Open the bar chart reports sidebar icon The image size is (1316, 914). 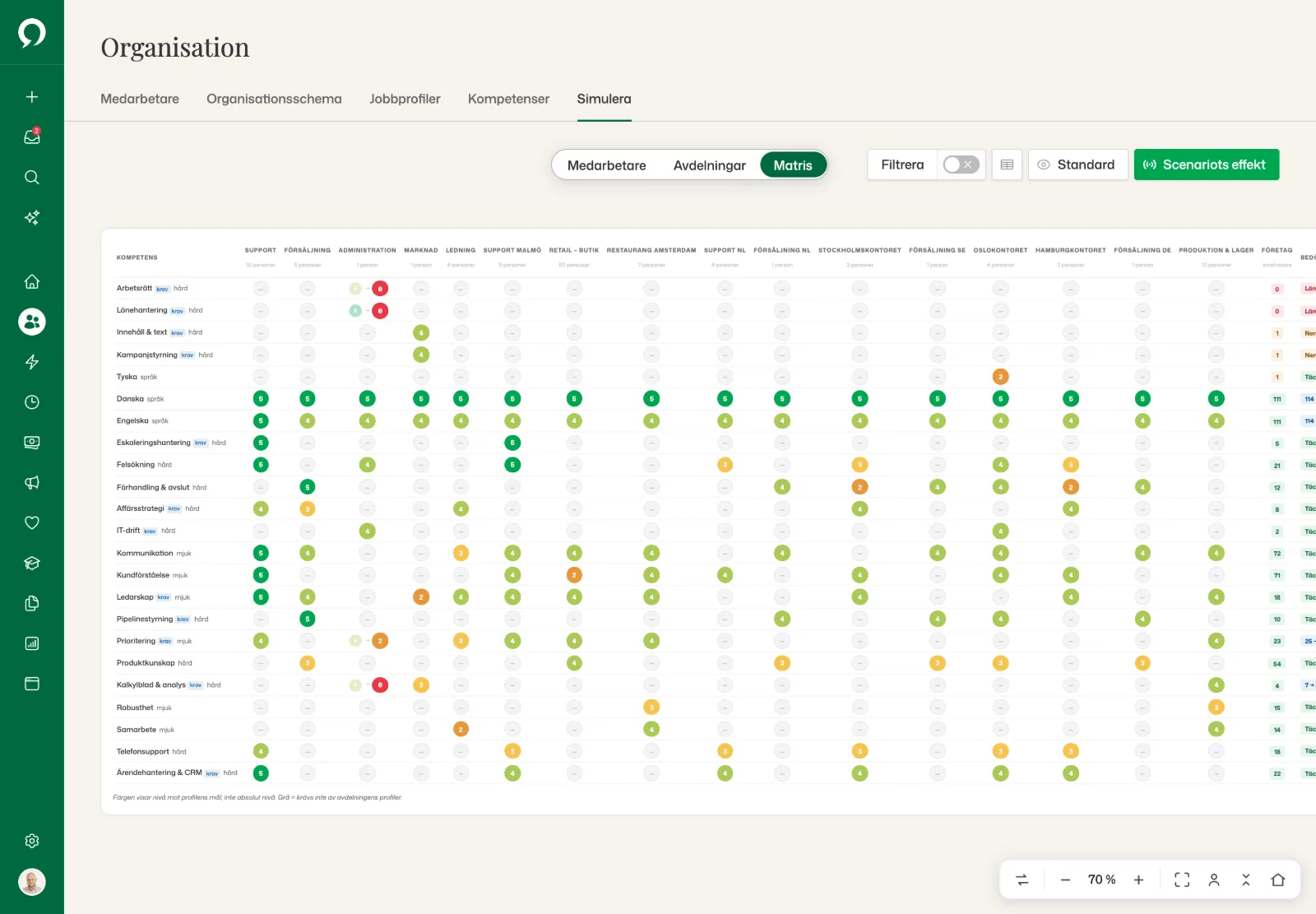pyautogui.click(x=31, y=643)
